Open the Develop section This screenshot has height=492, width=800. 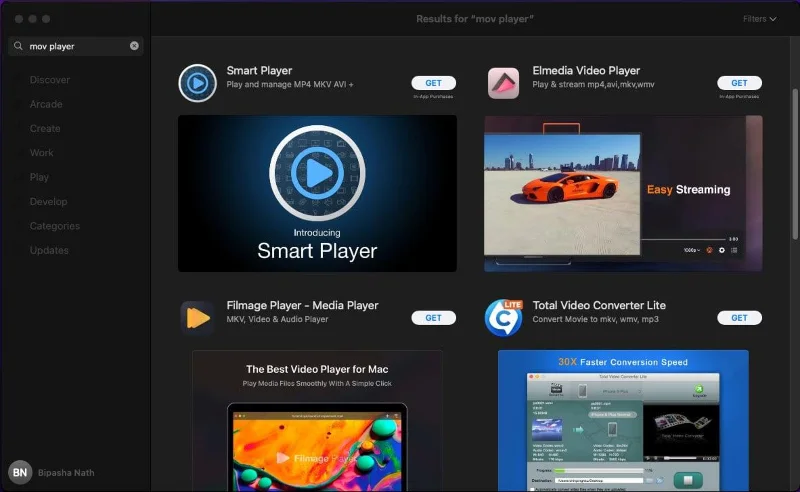point(48,202)
